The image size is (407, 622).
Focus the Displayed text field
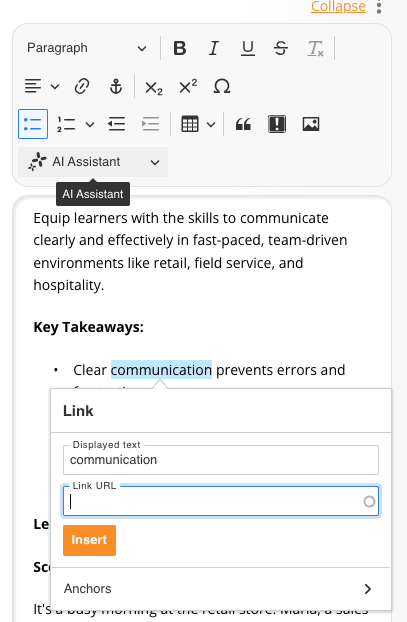point(221,460)
